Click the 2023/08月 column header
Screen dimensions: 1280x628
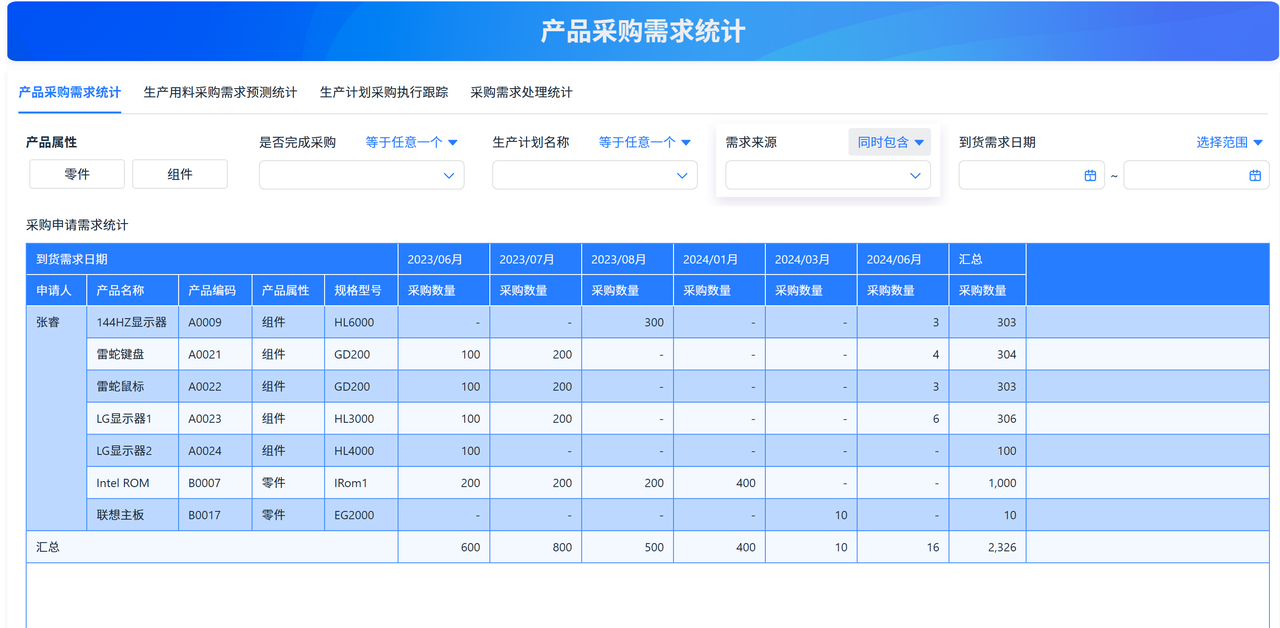coord(628,259)
